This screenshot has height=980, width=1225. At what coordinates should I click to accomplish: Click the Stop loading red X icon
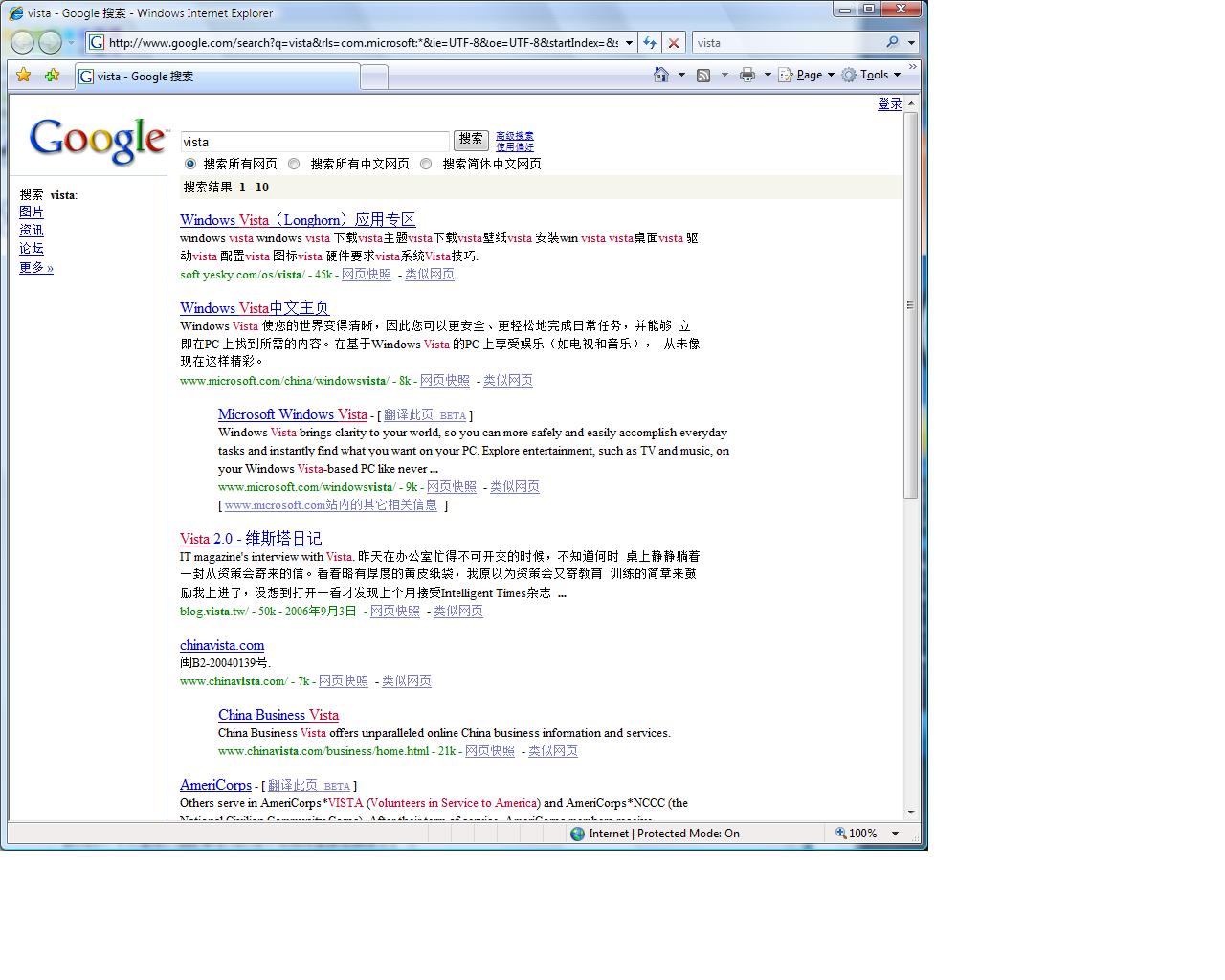[674, 43]
